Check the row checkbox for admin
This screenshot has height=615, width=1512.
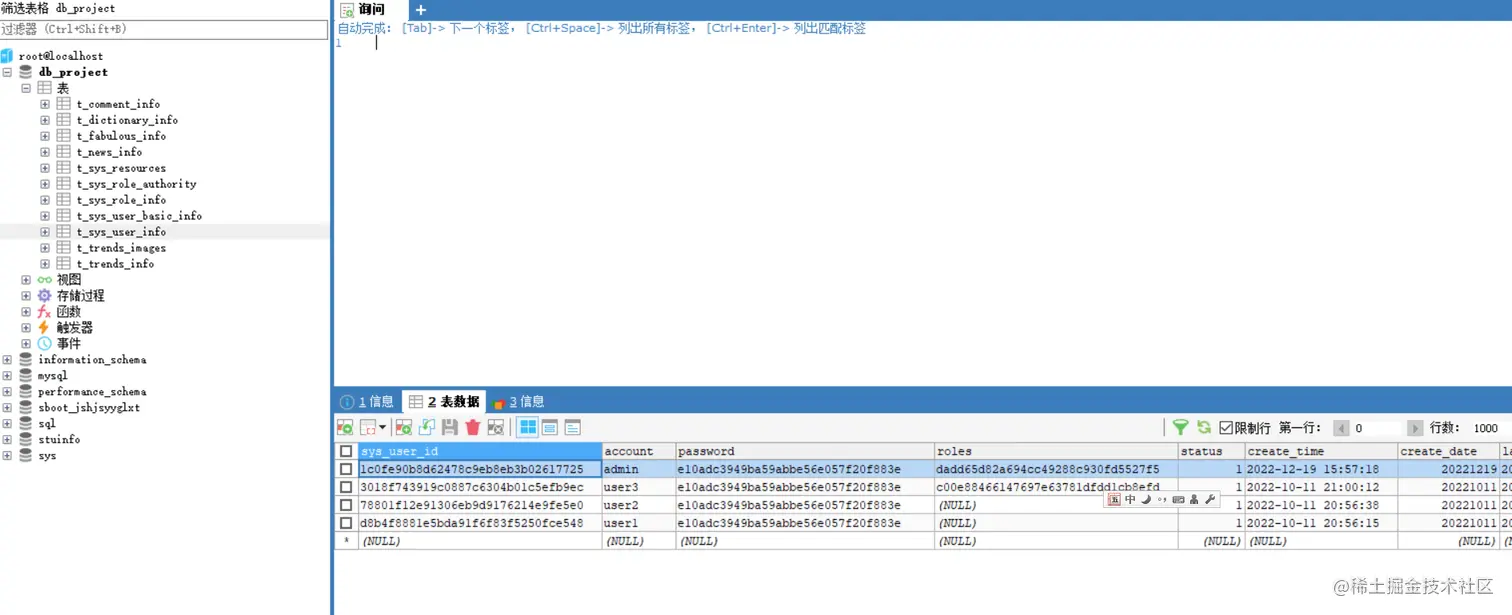[346, 469]
